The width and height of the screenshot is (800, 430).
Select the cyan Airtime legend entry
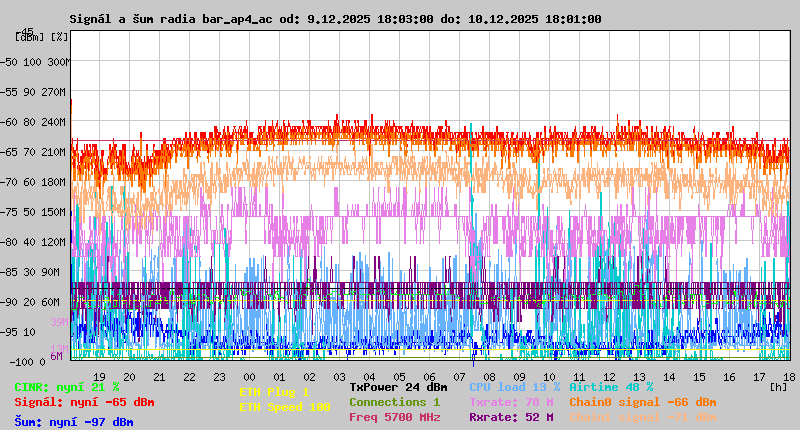tap(611, 387)
